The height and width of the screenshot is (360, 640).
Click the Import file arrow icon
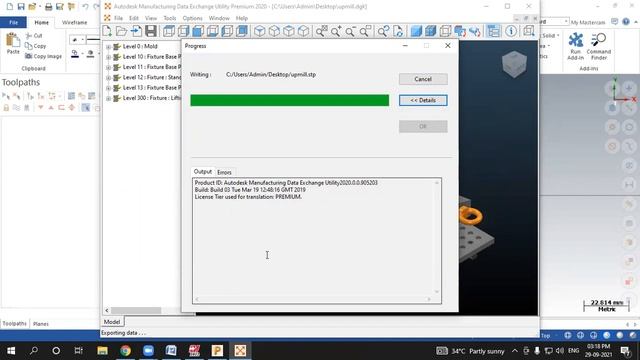pos(136,31)
